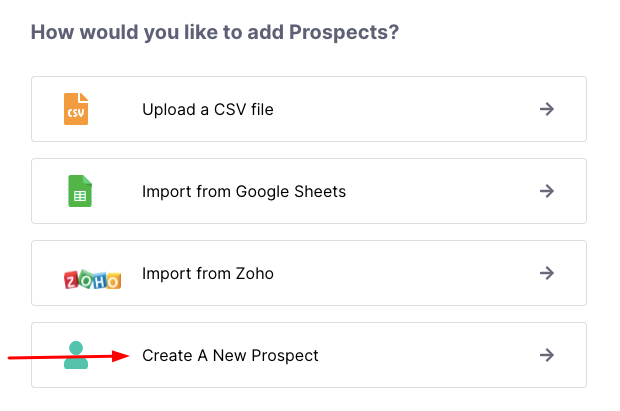Screen dimensions: 620x411
Task: Choose the "Import from Google Sheets" label
Action: pos(244,191)
